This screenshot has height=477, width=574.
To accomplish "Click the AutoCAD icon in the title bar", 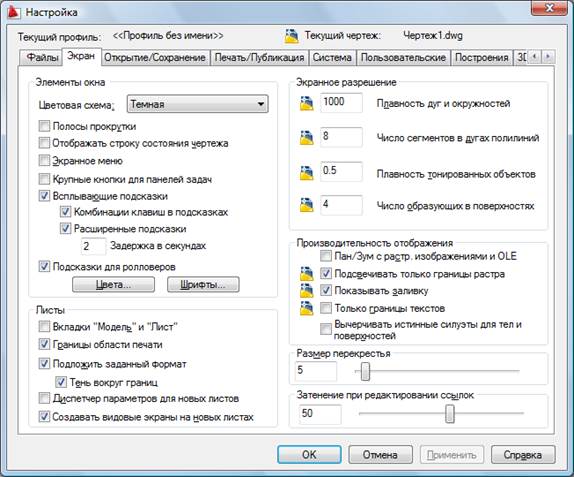I will pos(13,12).
